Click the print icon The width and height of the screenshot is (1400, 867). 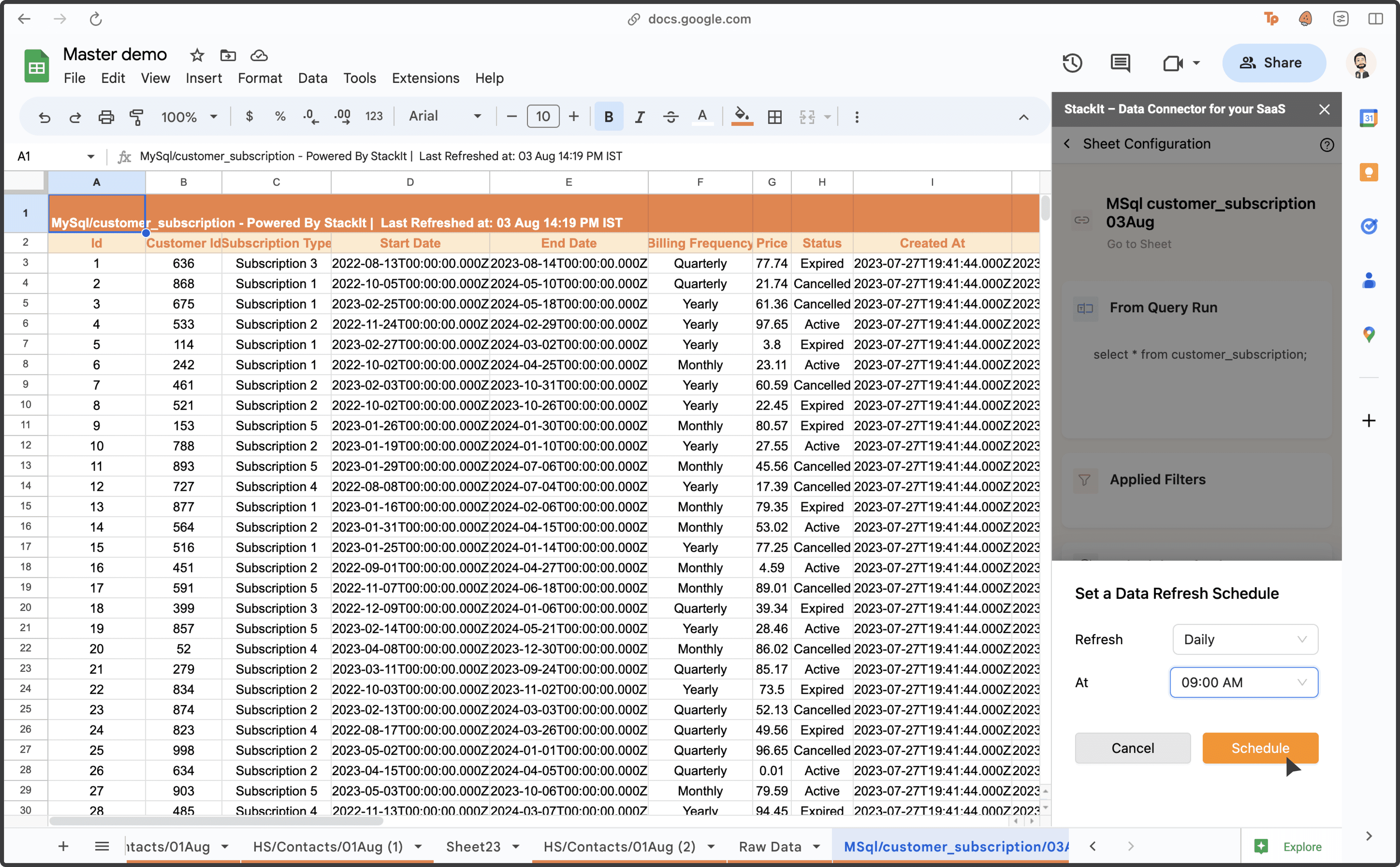[106, 117]
